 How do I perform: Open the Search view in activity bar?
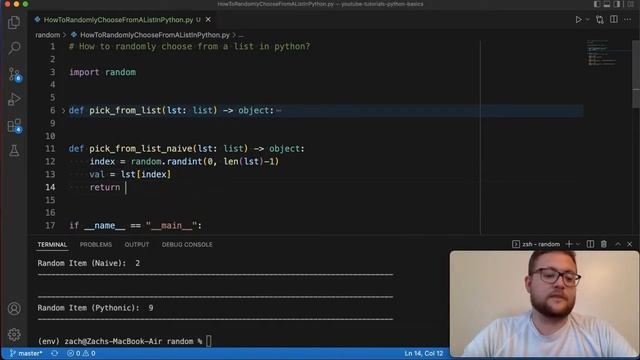point(14,48)
